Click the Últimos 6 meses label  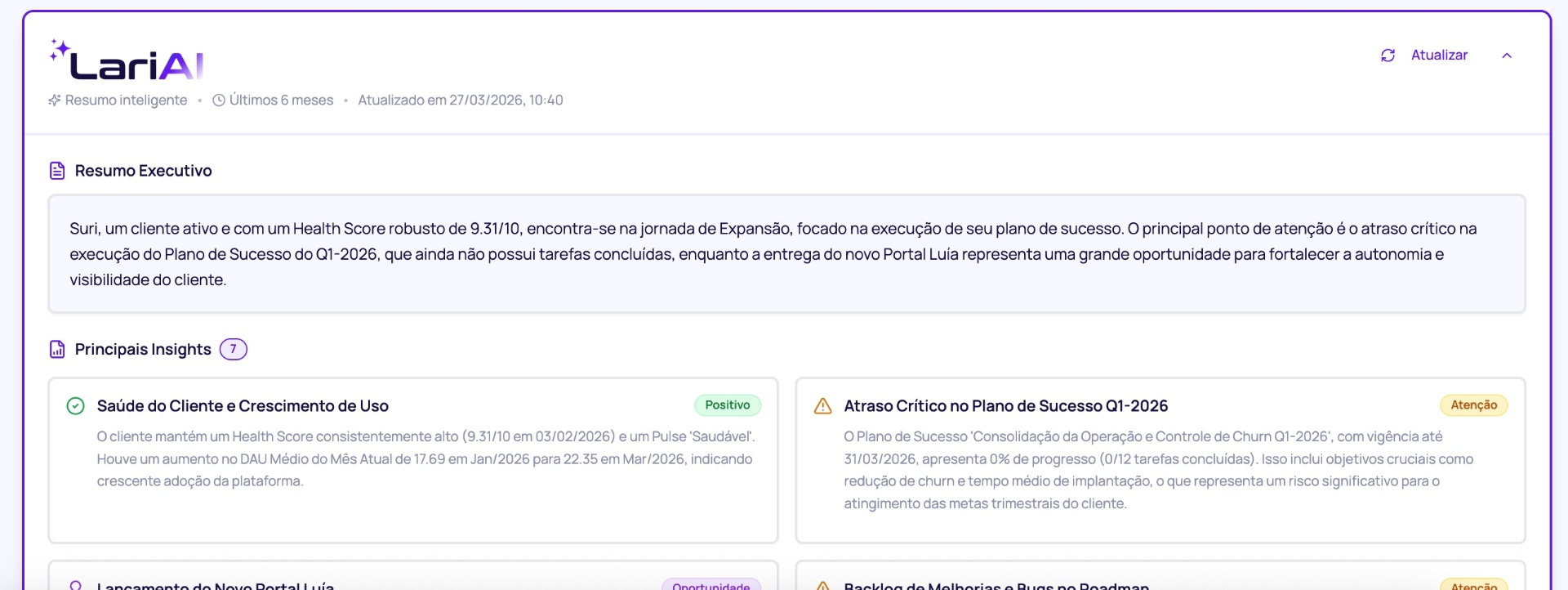[x=281, y=100]
